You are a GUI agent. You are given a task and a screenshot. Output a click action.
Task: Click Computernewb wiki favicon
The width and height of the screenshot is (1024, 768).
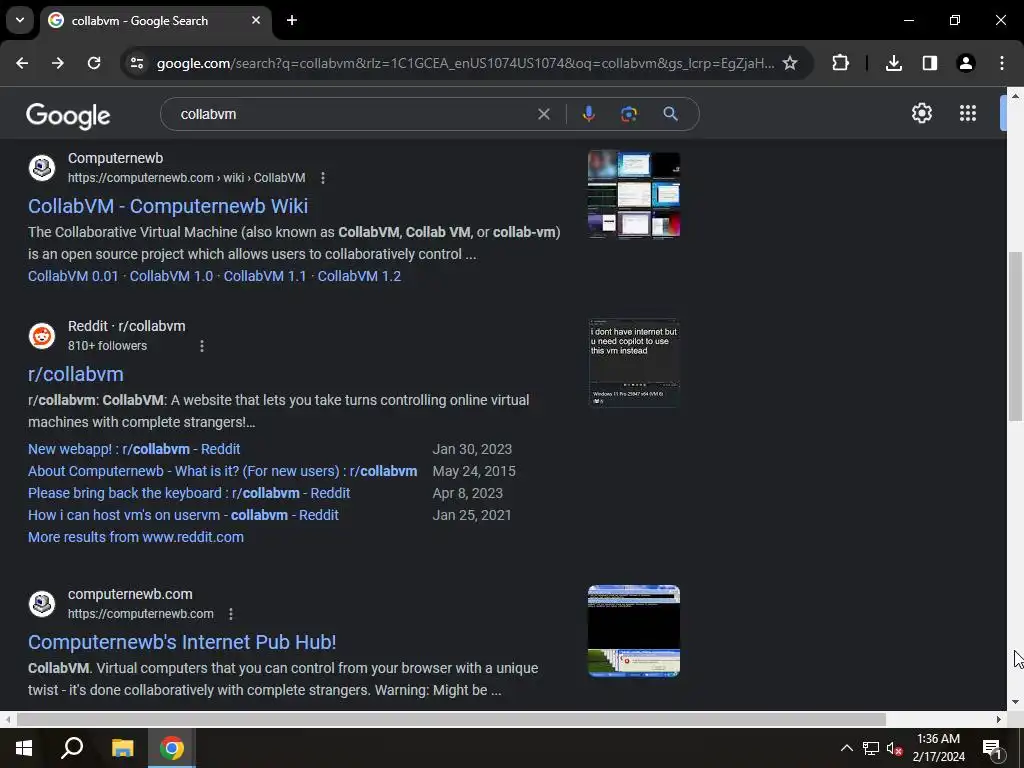[42, 168]
